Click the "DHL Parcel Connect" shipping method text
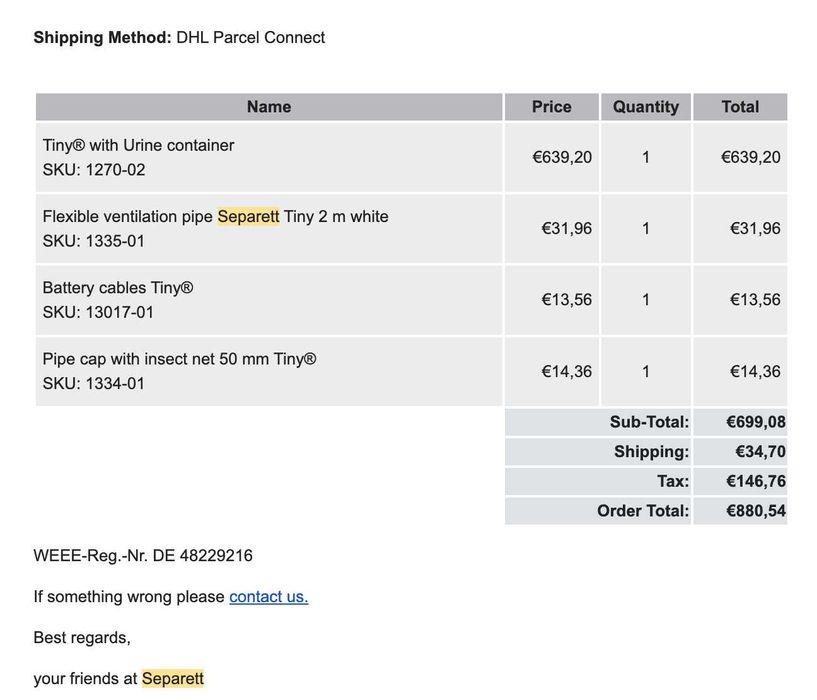Viewport: 817px width, 700px height. 250,38
